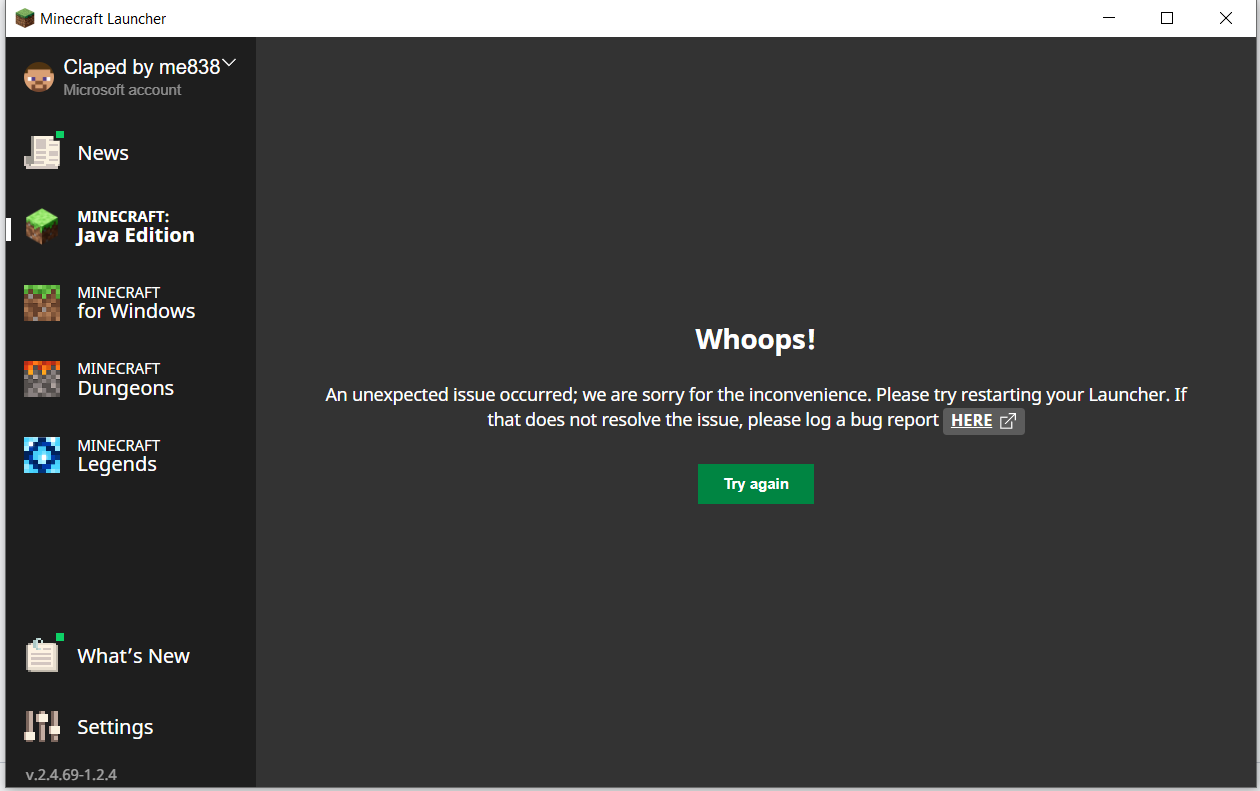Click the Claped by me838 account name

(142, 67)
